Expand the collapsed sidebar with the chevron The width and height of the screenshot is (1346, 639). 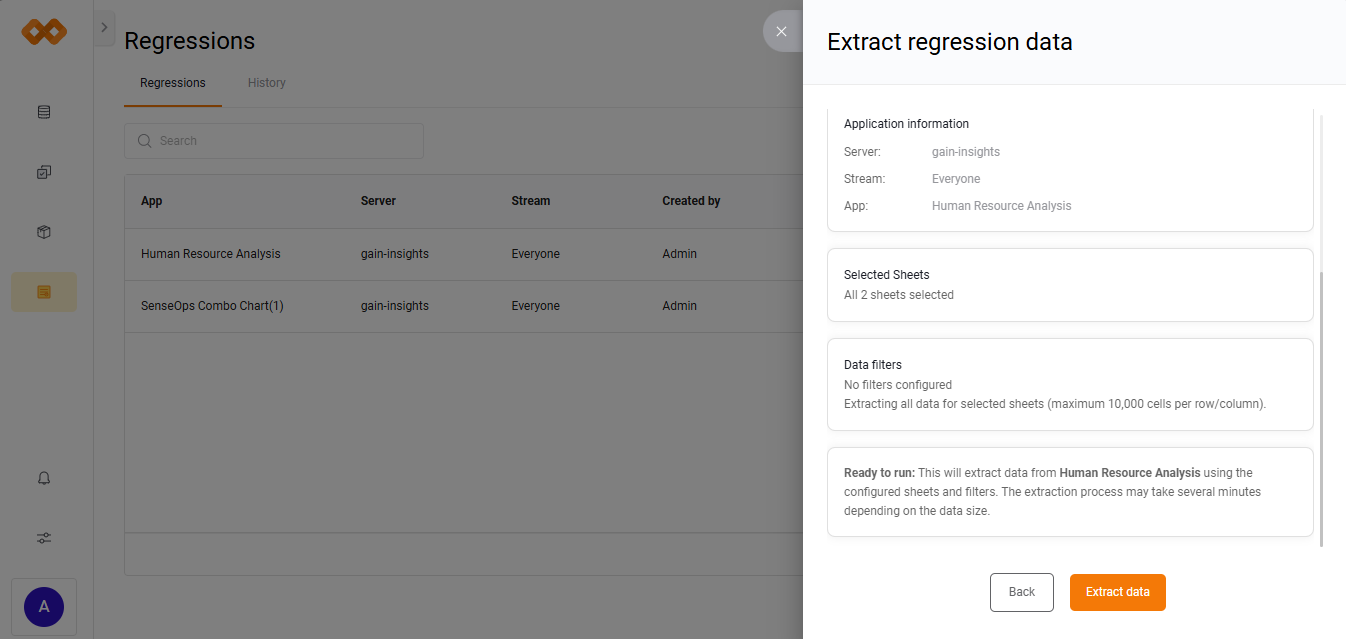coord(104,27)
